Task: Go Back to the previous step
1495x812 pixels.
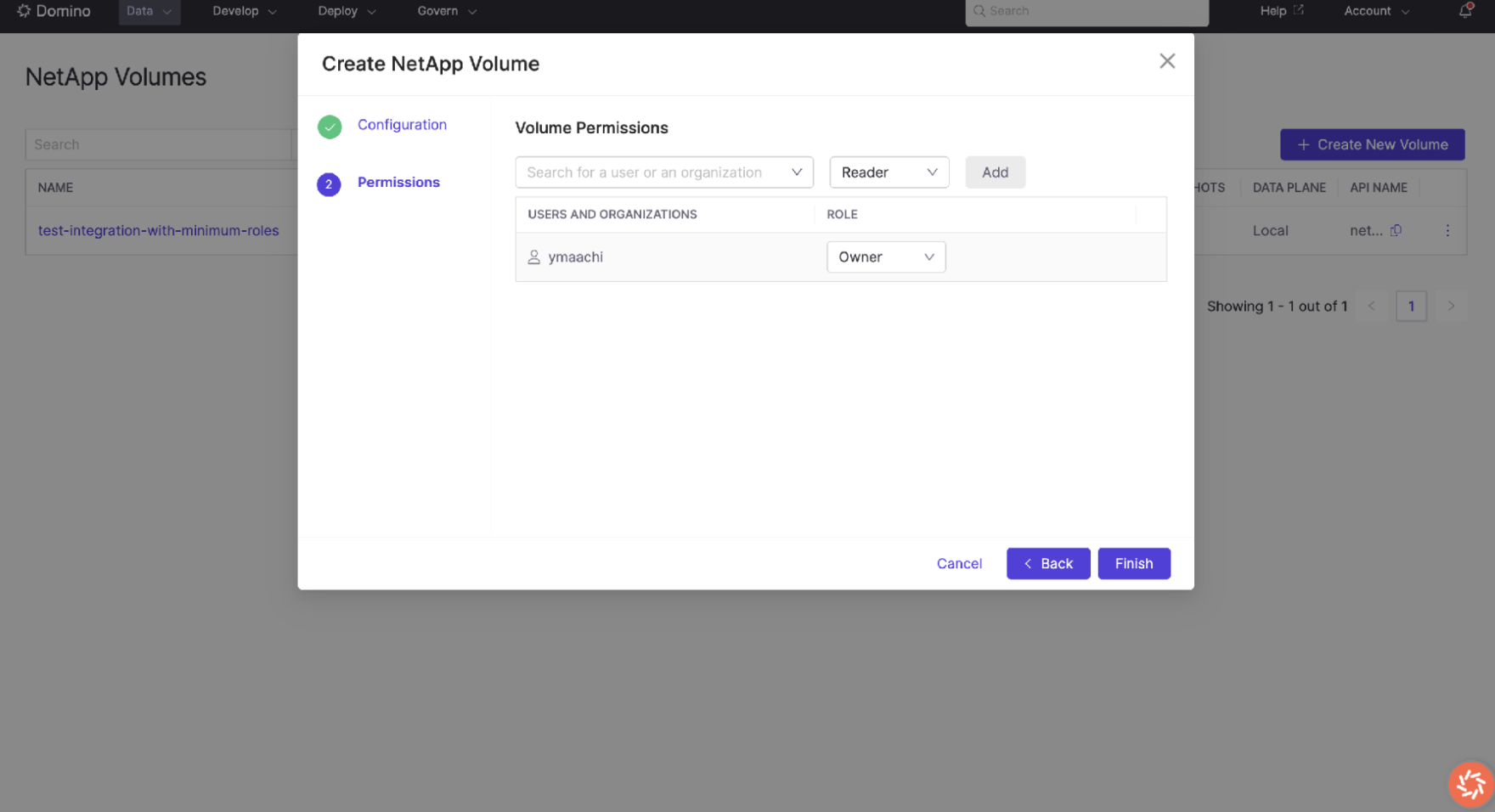Action: (x=1048, y=563)
